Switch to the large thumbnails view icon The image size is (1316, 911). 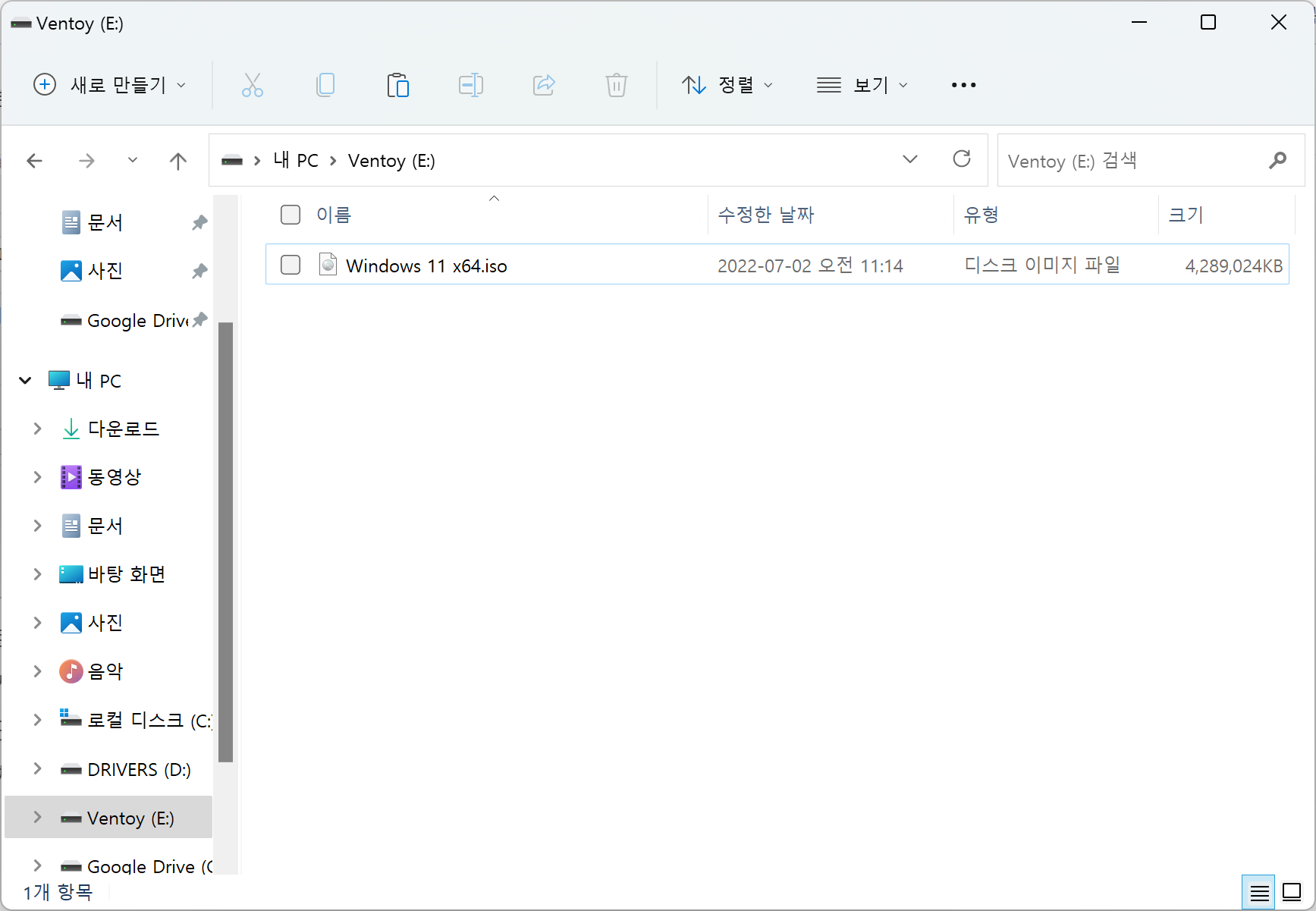pos(1292,893)
